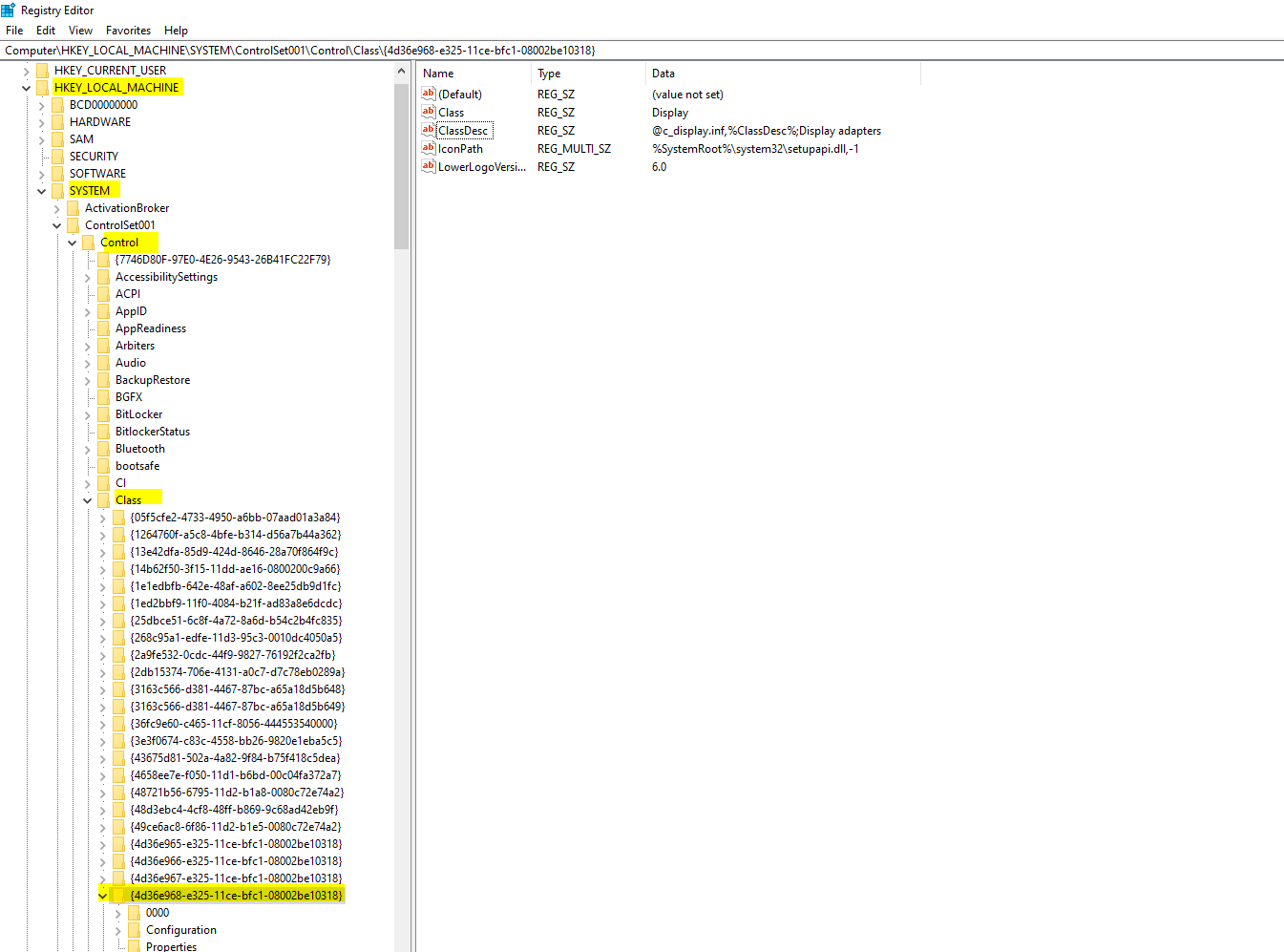
Task: Click the folder icon of the Configuration subkey
Action: 134,929
